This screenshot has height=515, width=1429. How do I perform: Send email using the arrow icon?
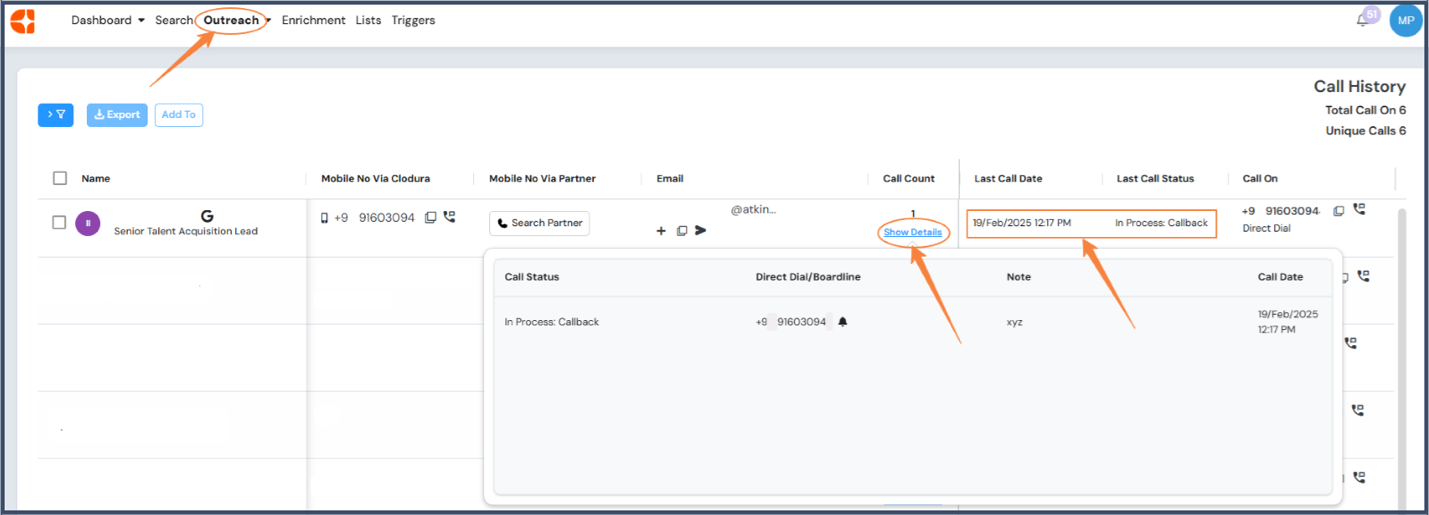701,231
